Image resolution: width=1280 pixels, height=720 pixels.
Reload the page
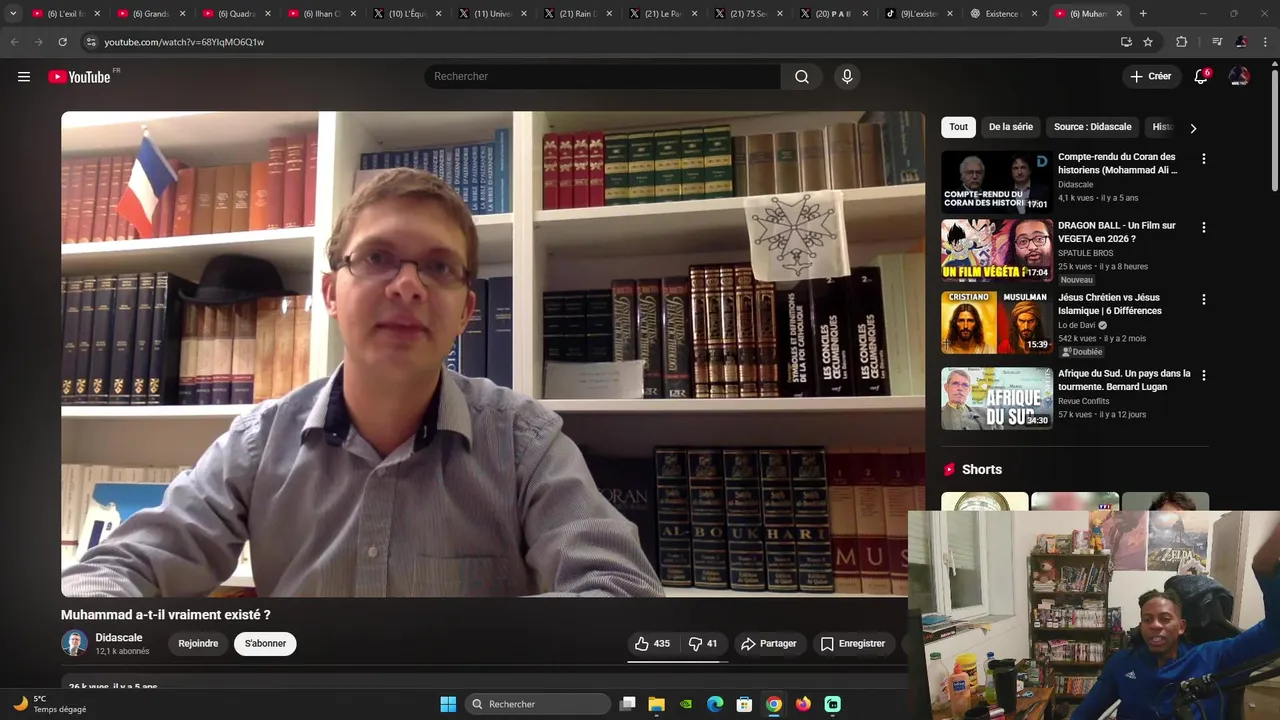[x=62, y=42]
